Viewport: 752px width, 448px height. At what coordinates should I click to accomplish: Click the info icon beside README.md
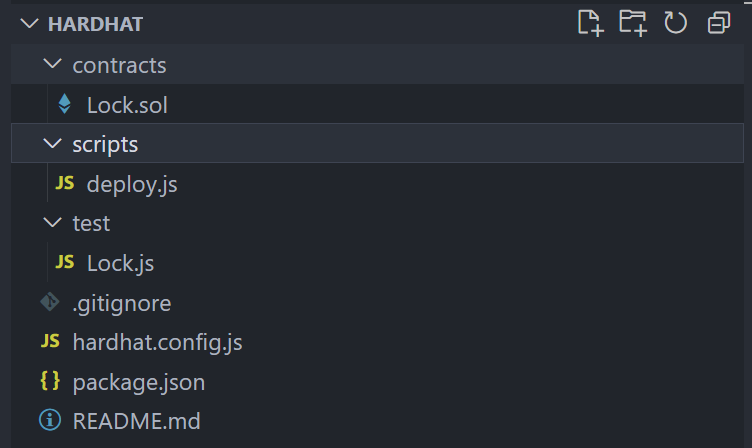tap(50, 420)
